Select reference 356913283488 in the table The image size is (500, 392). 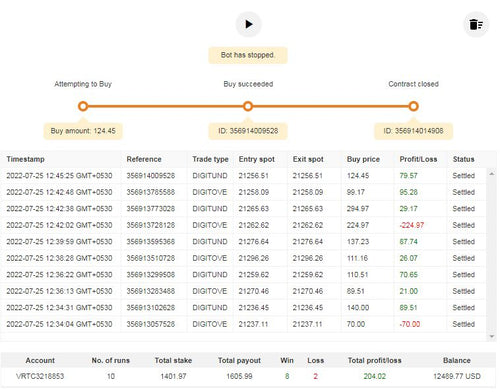(151, 291)
